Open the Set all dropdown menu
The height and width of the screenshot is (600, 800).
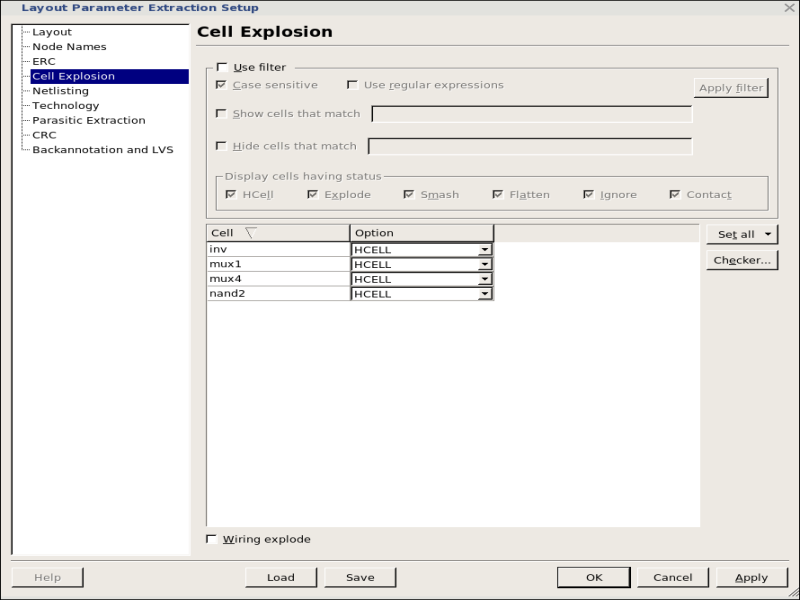pos(741,234)
